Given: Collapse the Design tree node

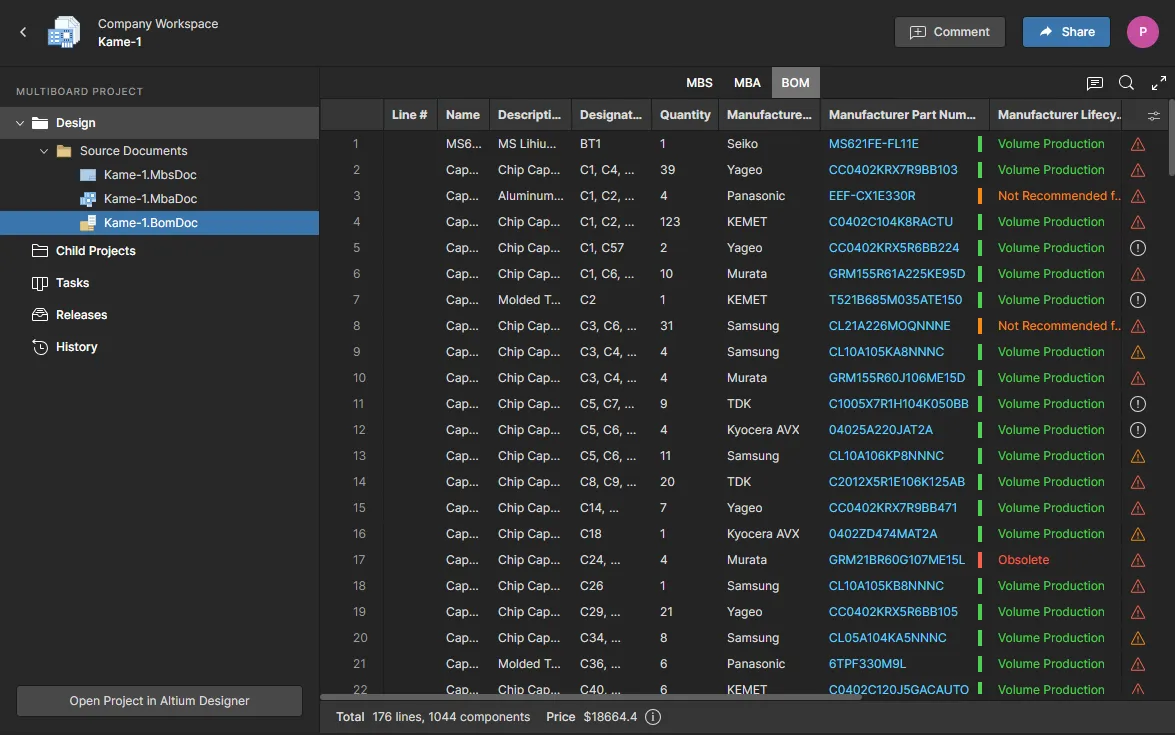Looking at the screenshot, I should click(x=20, y=123).
